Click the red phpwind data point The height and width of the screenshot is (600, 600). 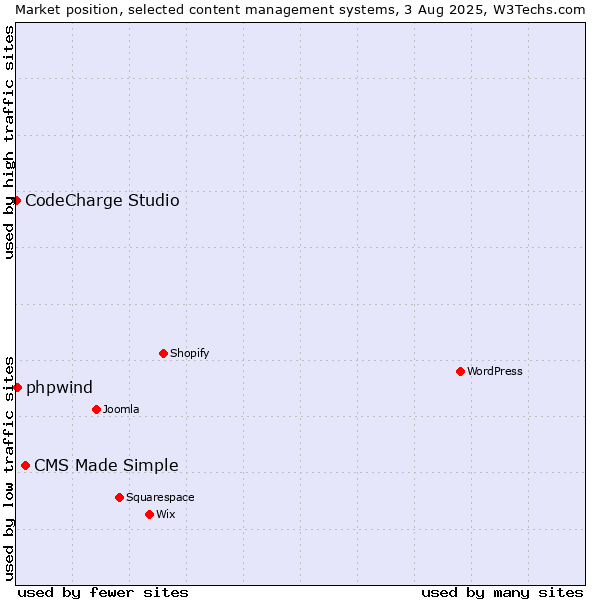(x=17, y=388)
